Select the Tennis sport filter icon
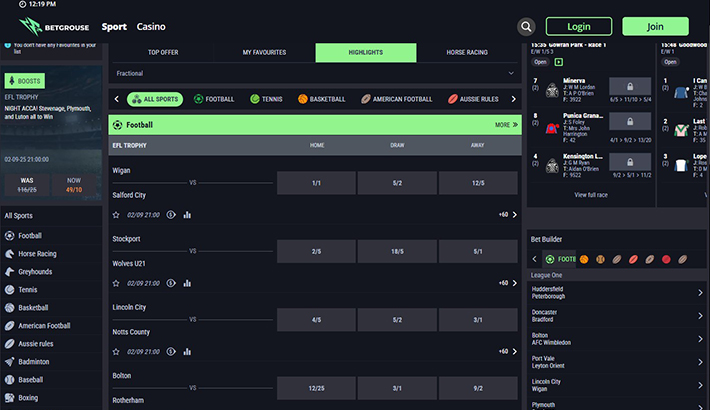 click(255, 99)
